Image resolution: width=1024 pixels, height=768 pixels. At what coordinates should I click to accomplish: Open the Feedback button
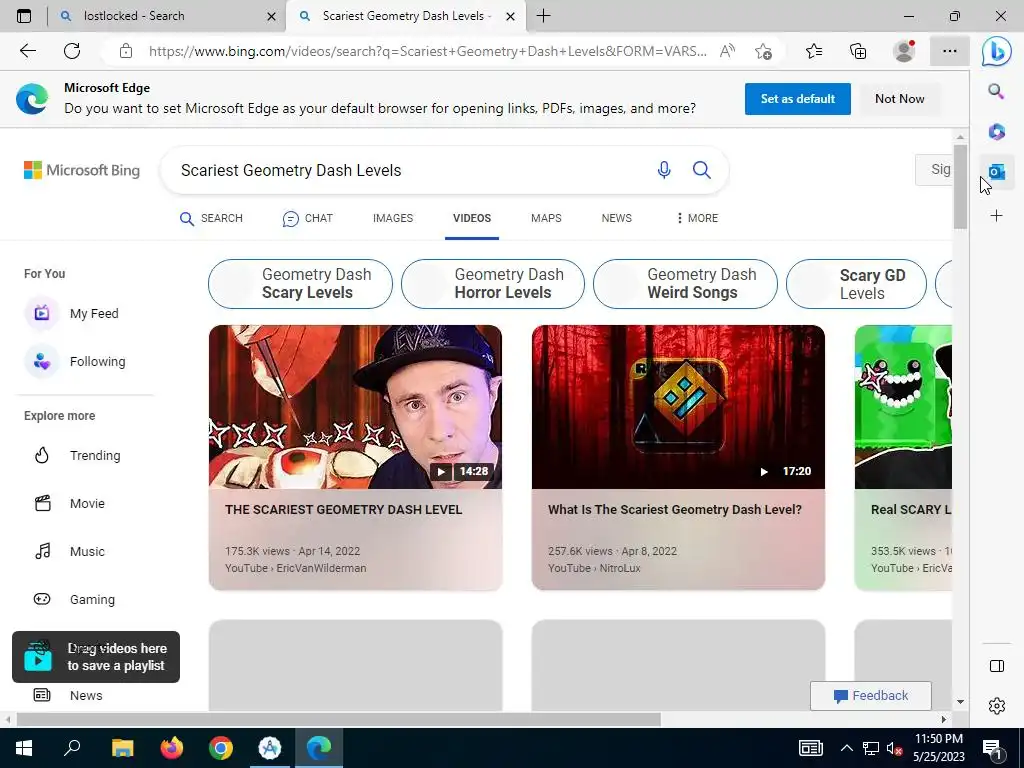pyautogui.click(x=871, y=696)
